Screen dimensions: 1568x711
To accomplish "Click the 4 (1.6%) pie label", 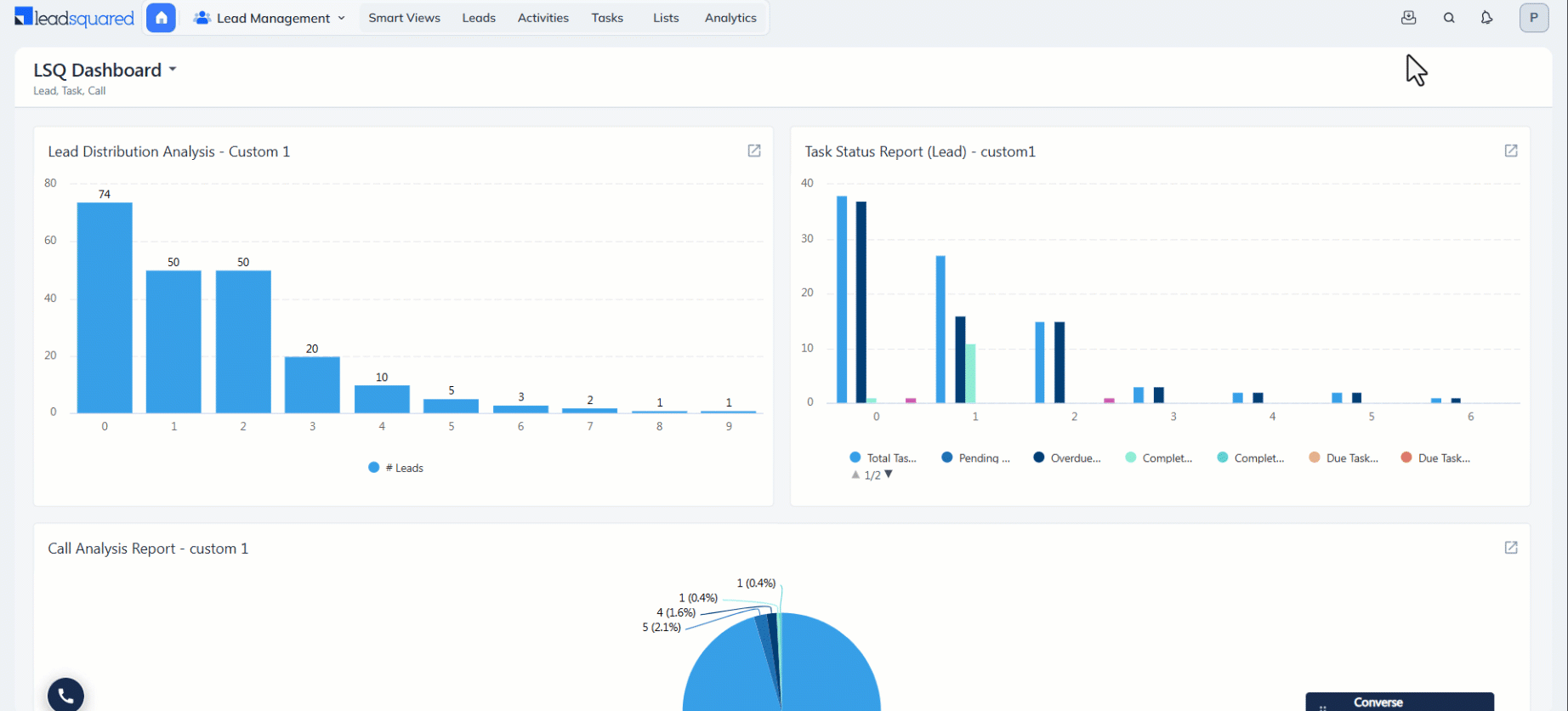I will coord(676,612).
